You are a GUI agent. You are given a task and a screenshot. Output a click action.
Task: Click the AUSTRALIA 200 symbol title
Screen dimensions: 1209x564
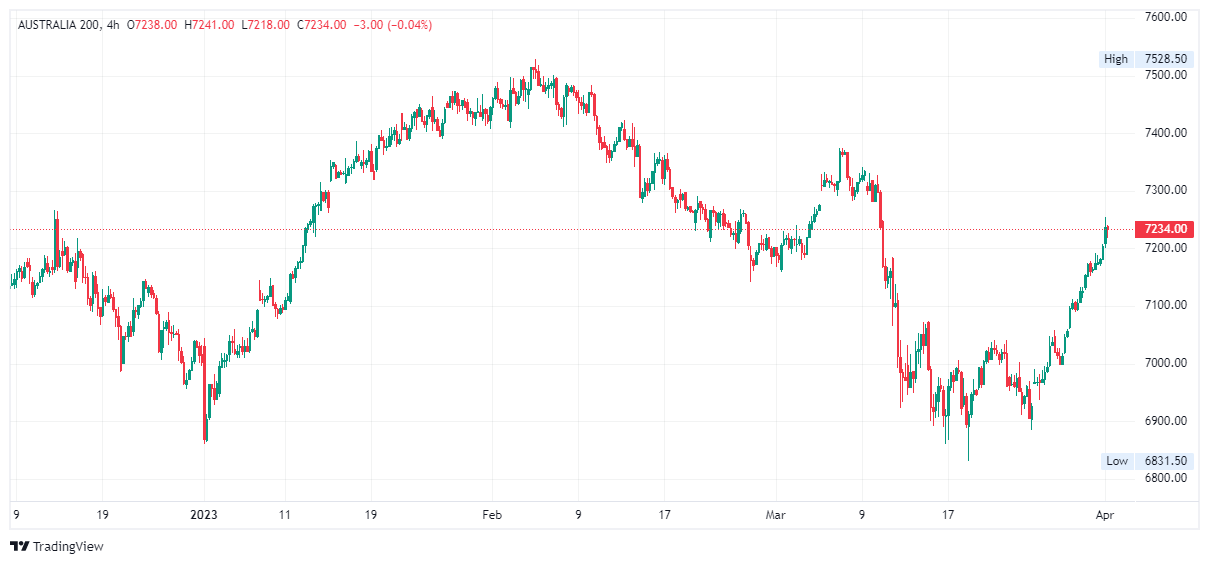(58, 25)
